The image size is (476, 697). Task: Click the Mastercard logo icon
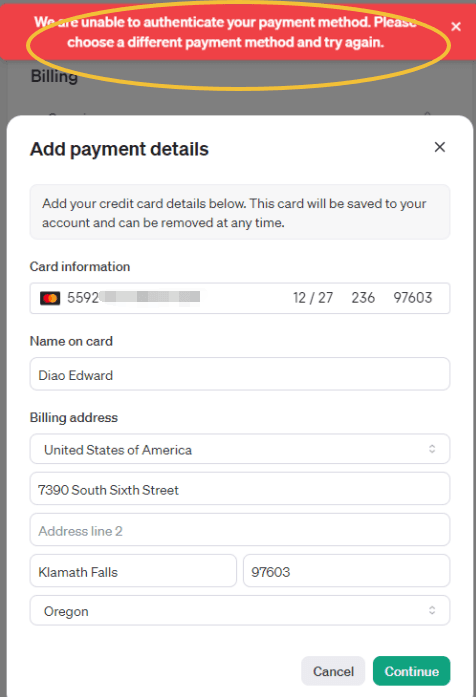click(50, 298)
